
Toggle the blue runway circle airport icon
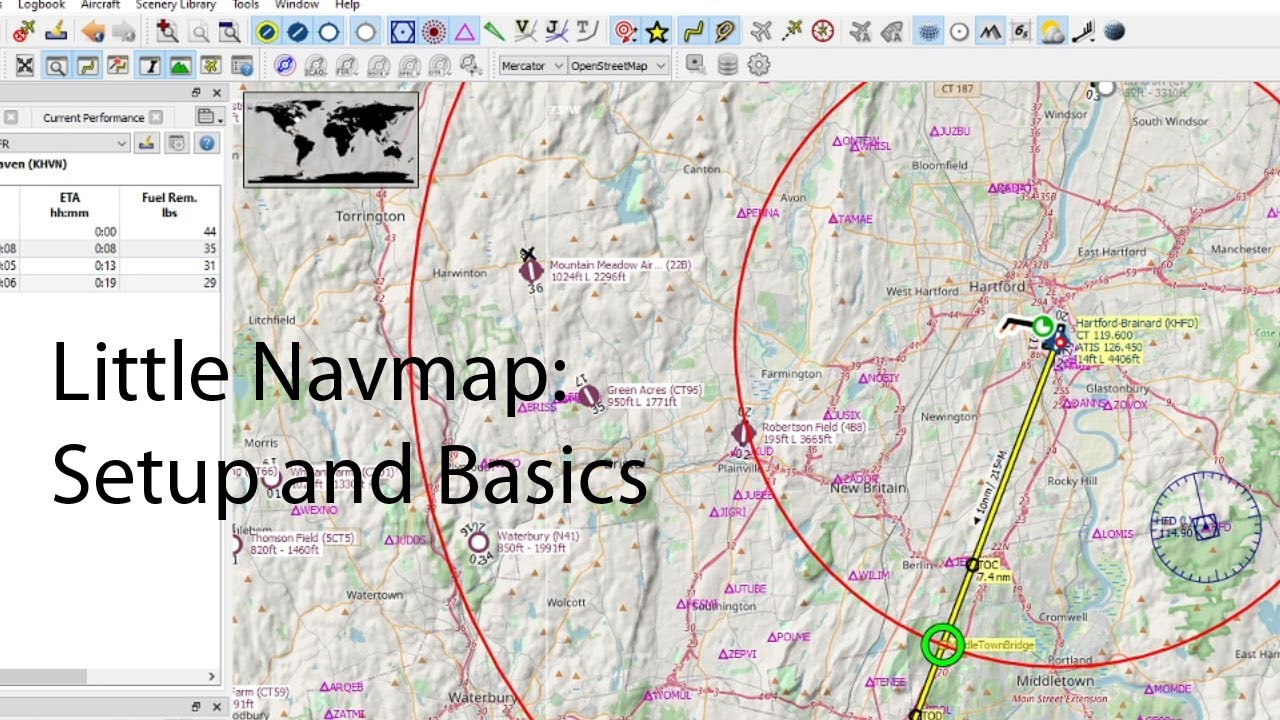pyautogui.click(x=297, y=32)
